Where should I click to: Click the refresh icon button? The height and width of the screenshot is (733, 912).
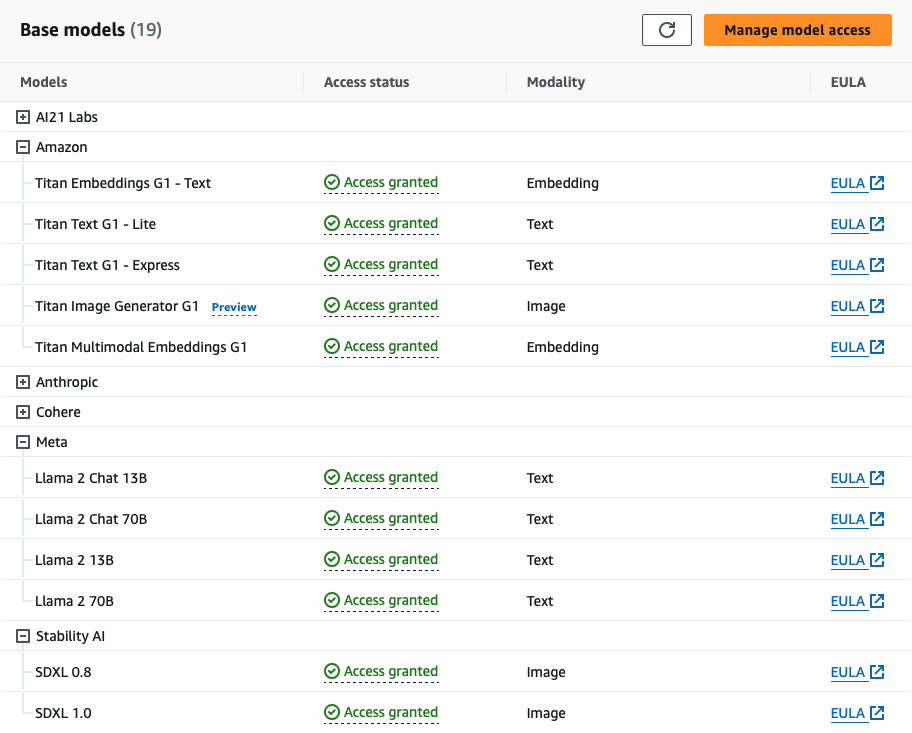click(x=666, y=30)
